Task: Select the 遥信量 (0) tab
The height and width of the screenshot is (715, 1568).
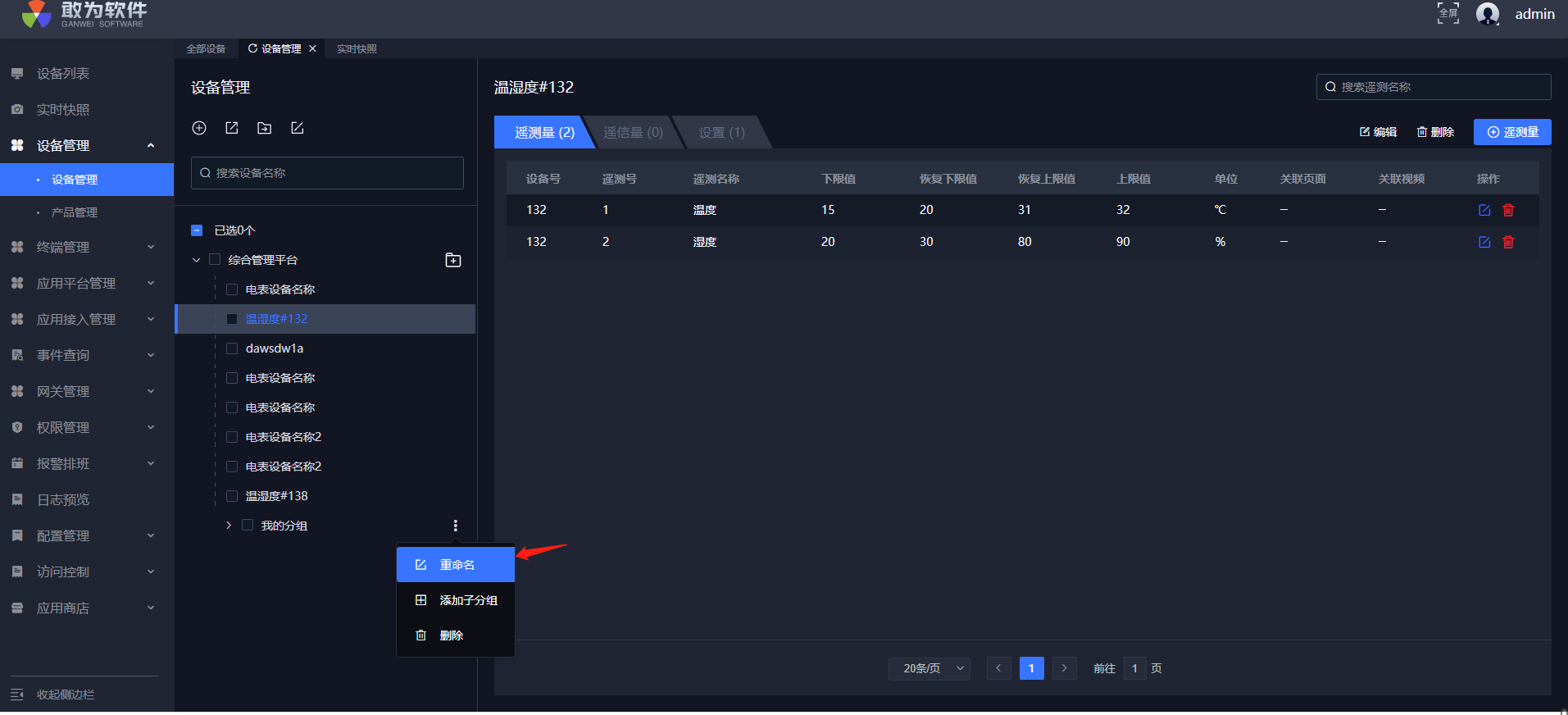Action: pos(633,133)
